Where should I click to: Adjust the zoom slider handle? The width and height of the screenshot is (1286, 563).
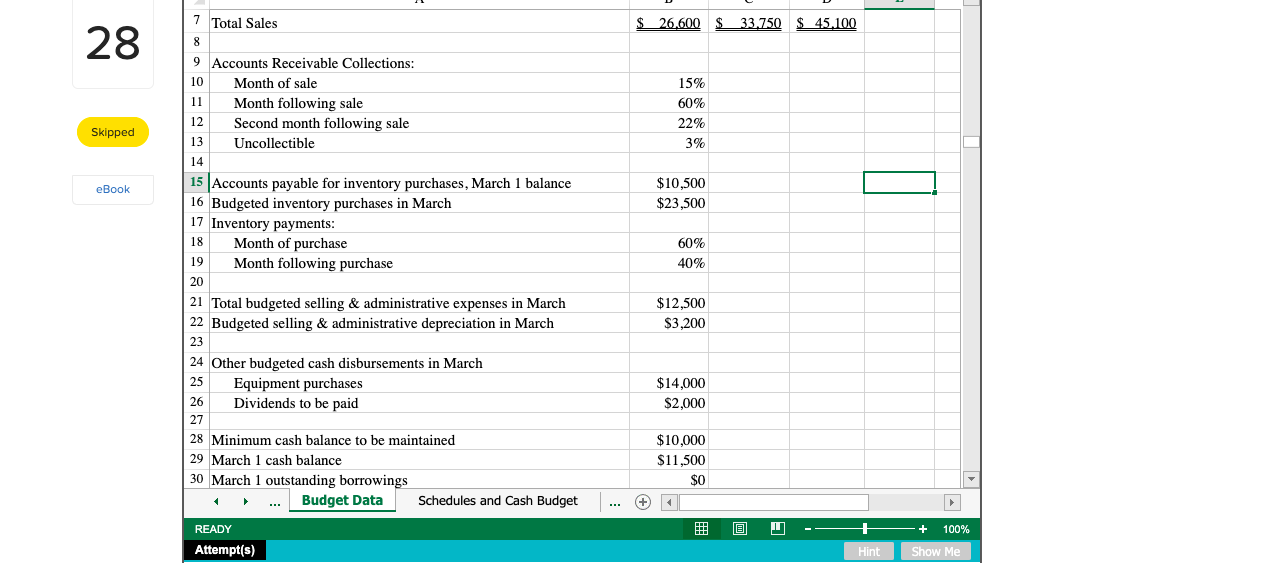coord(865,529)
